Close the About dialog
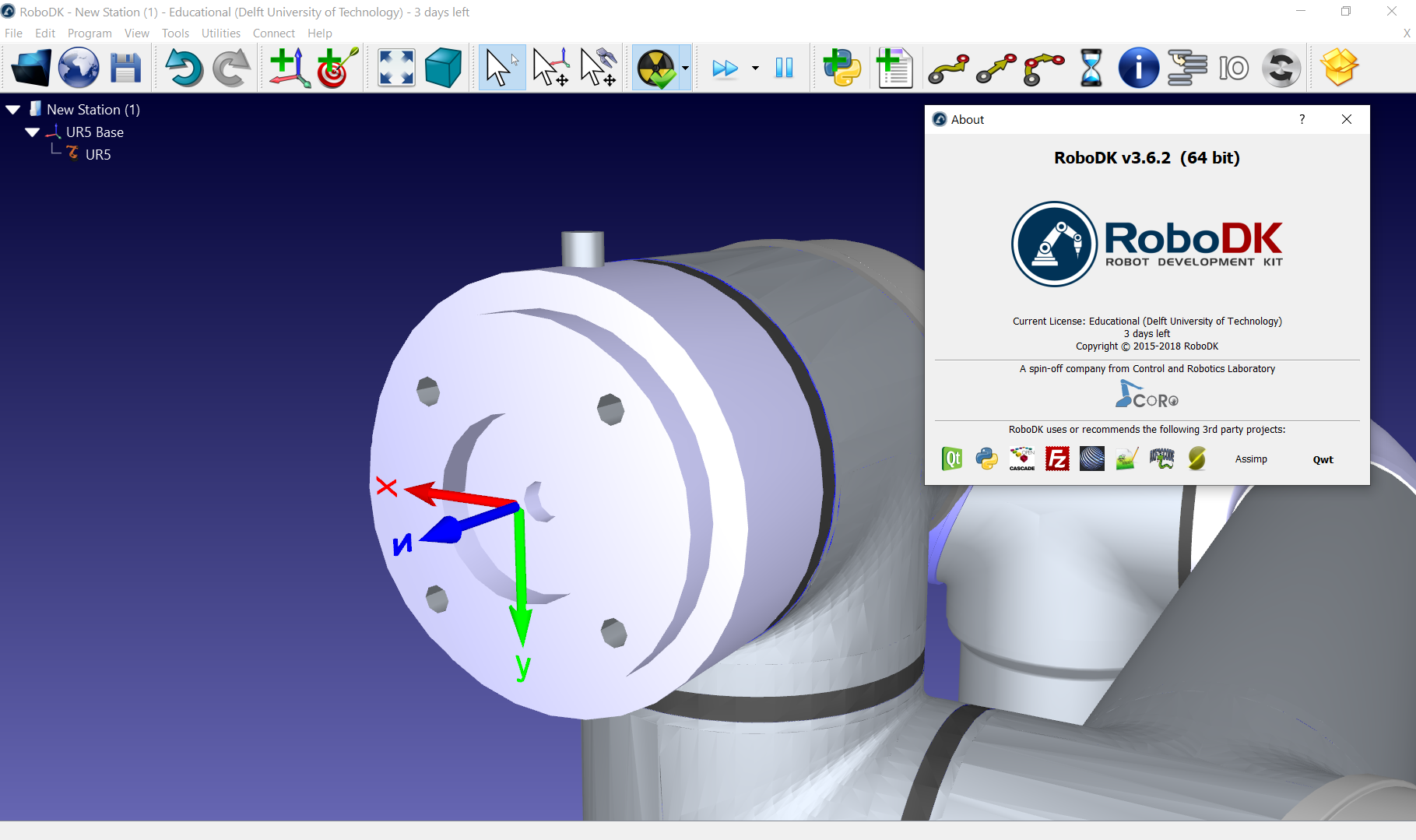The height and width of the screenshot is (840, 1416). [1347, 119]
